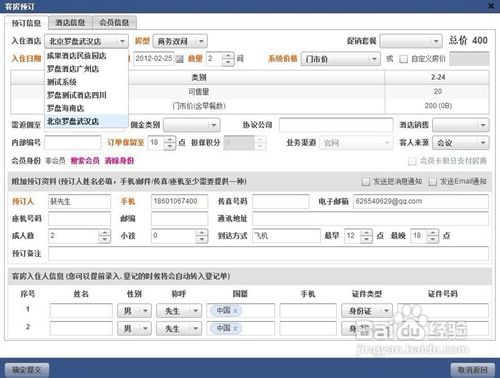Select 测试系统 from the hotel list
The height and width of the screenshot is (378, 500).
click(x=86, y=82)
